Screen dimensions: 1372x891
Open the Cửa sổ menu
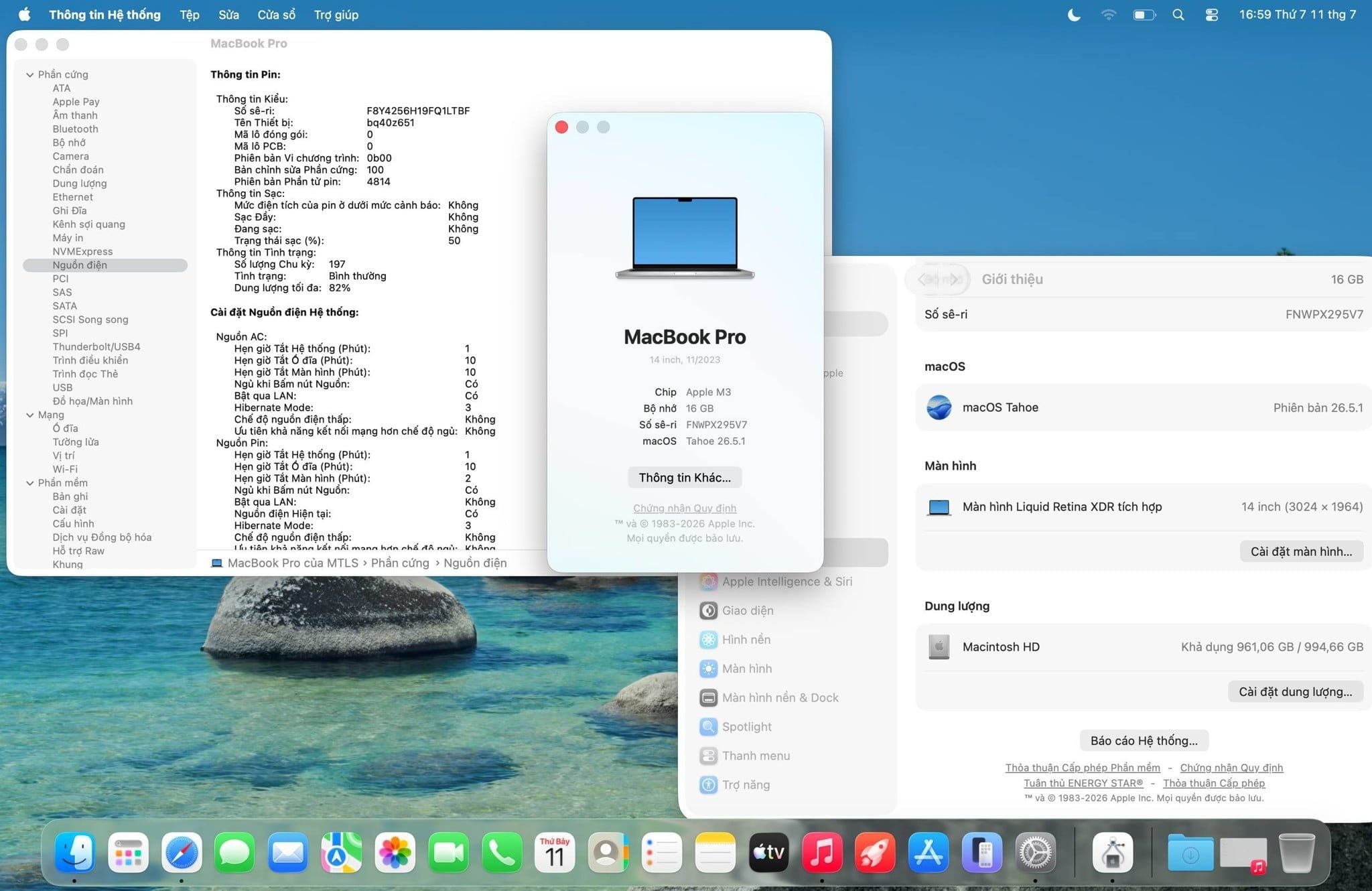276,15
